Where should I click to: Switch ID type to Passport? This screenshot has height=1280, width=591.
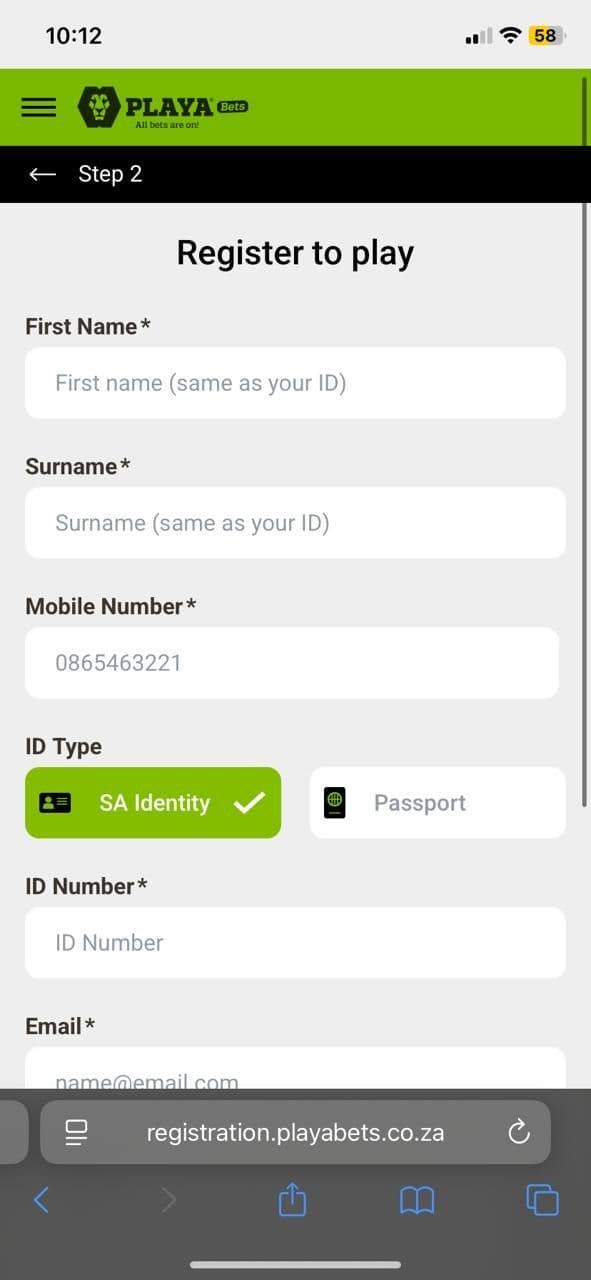click(437, 802)
